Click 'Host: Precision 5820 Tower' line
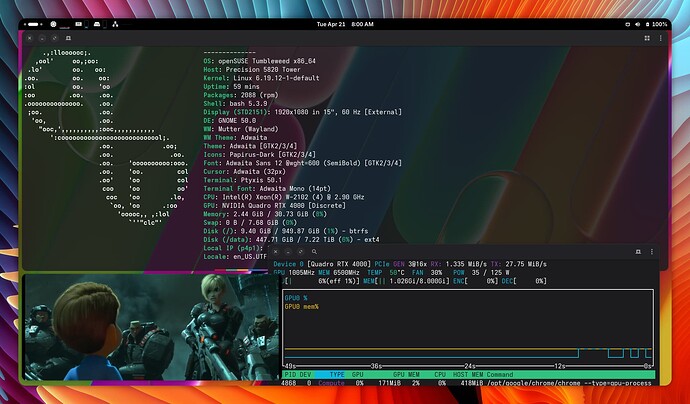This screenshot has height=404, width=690. tap(252, 70)
